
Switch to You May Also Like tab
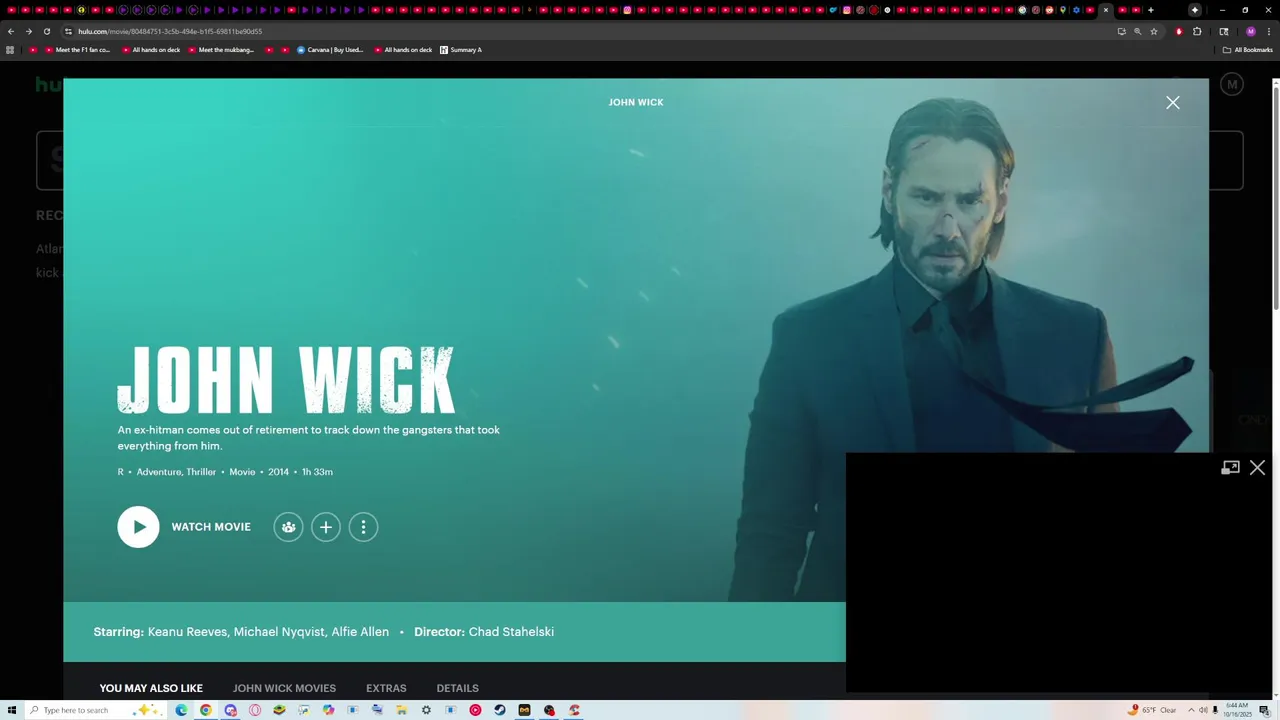(x=151, y=688)
